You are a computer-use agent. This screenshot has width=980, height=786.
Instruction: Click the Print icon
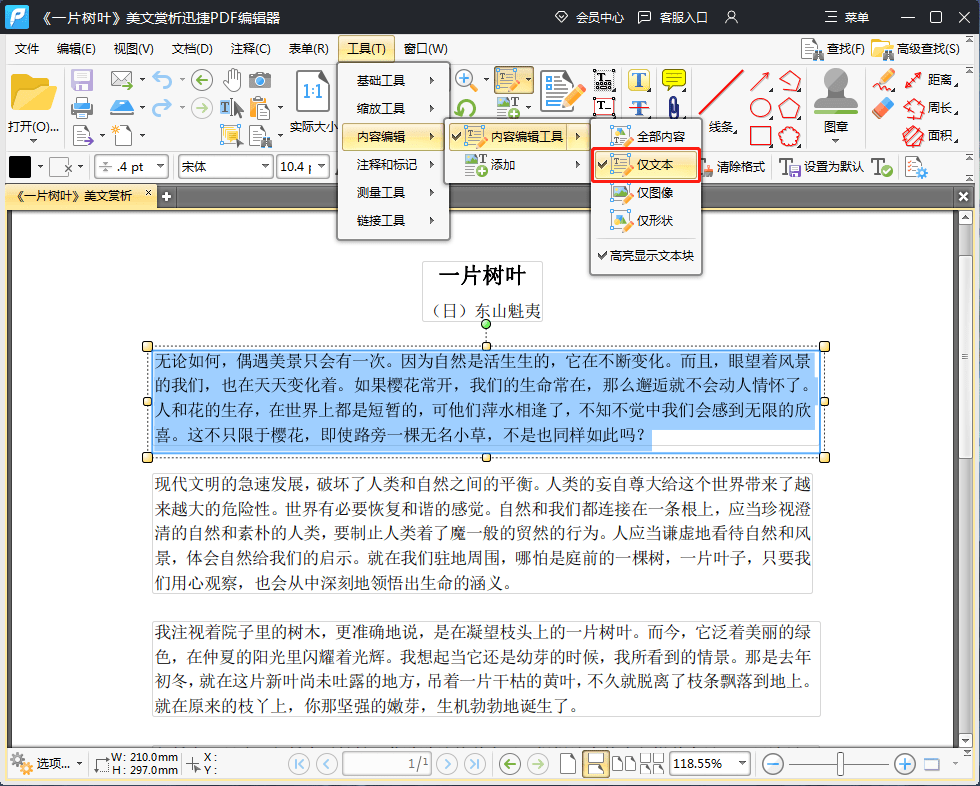pyautogui.click(x=82, y=108)
